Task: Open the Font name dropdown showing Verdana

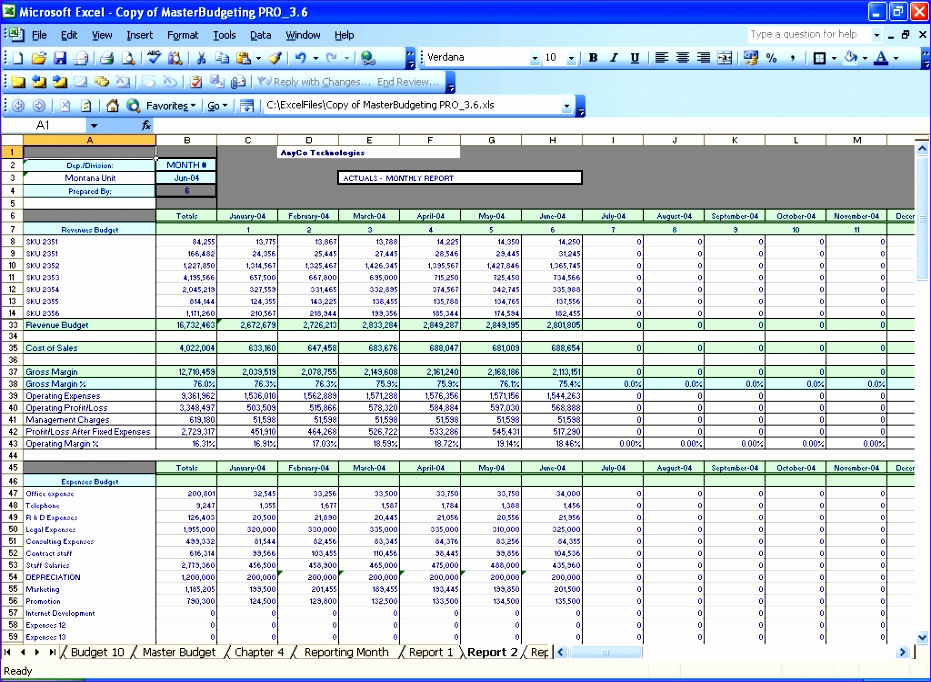Action: click(534, 58)
